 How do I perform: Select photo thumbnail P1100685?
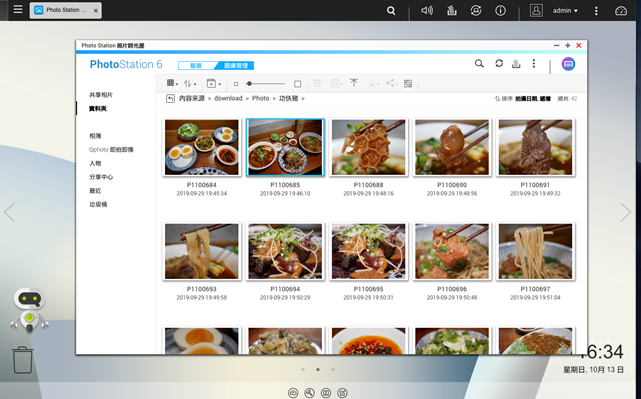285,147
